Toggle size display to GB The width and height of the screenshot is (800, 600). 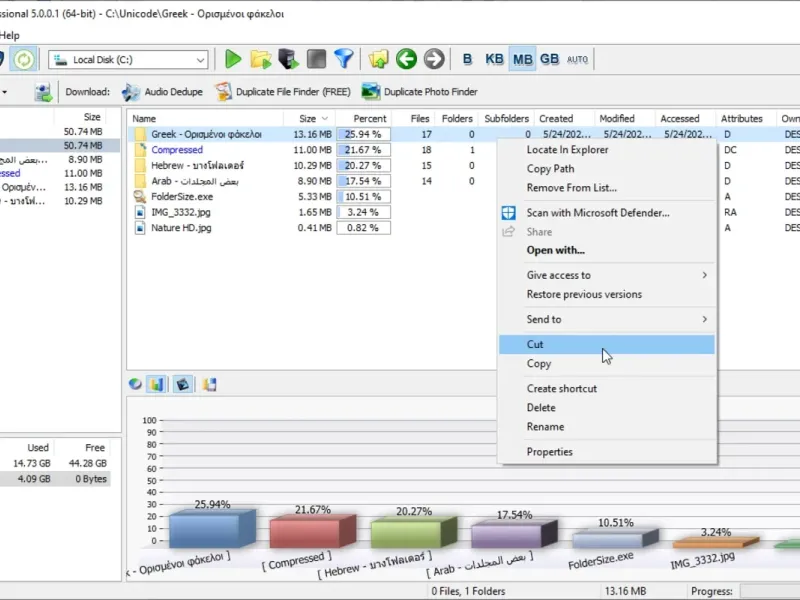pyautogui.click(x=549, y=59)
